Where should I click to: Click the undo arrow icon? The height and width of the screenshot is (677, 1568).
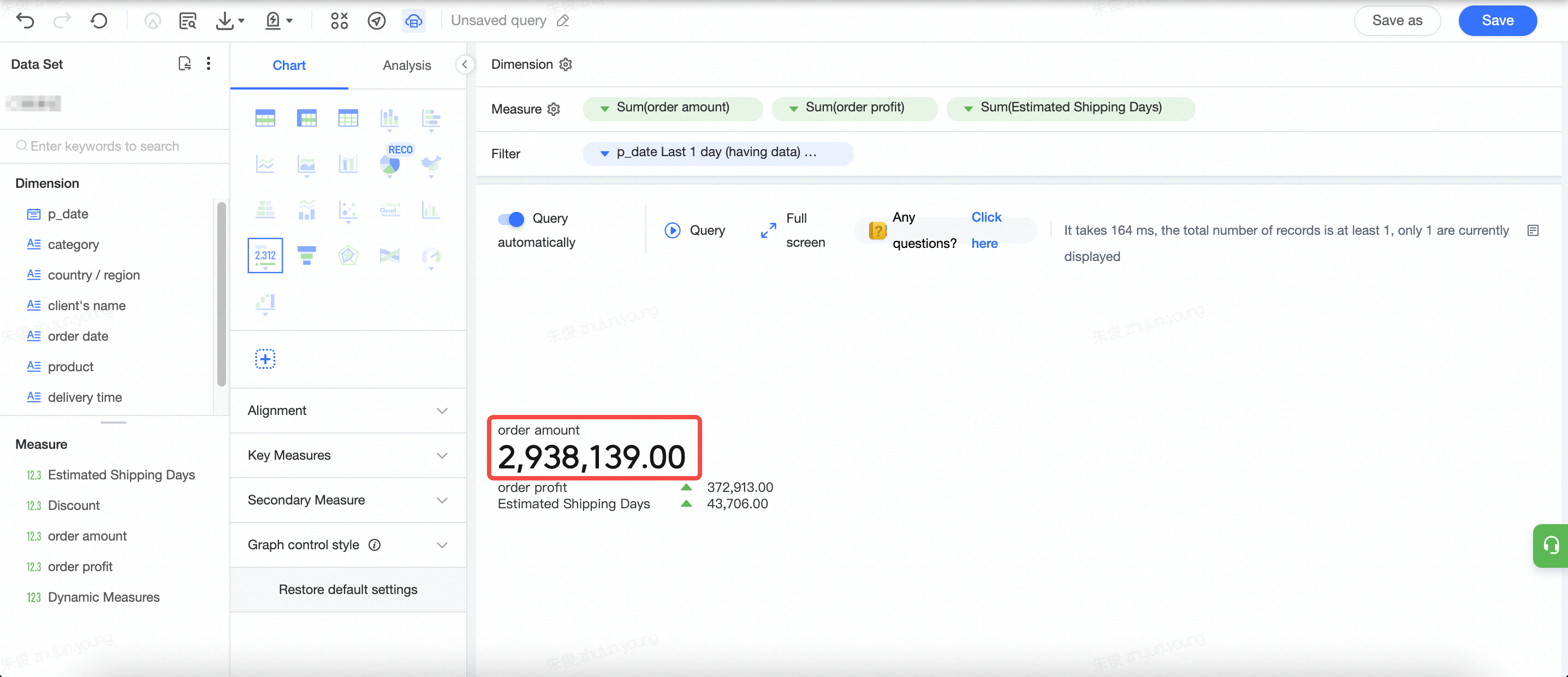[25, 21]
